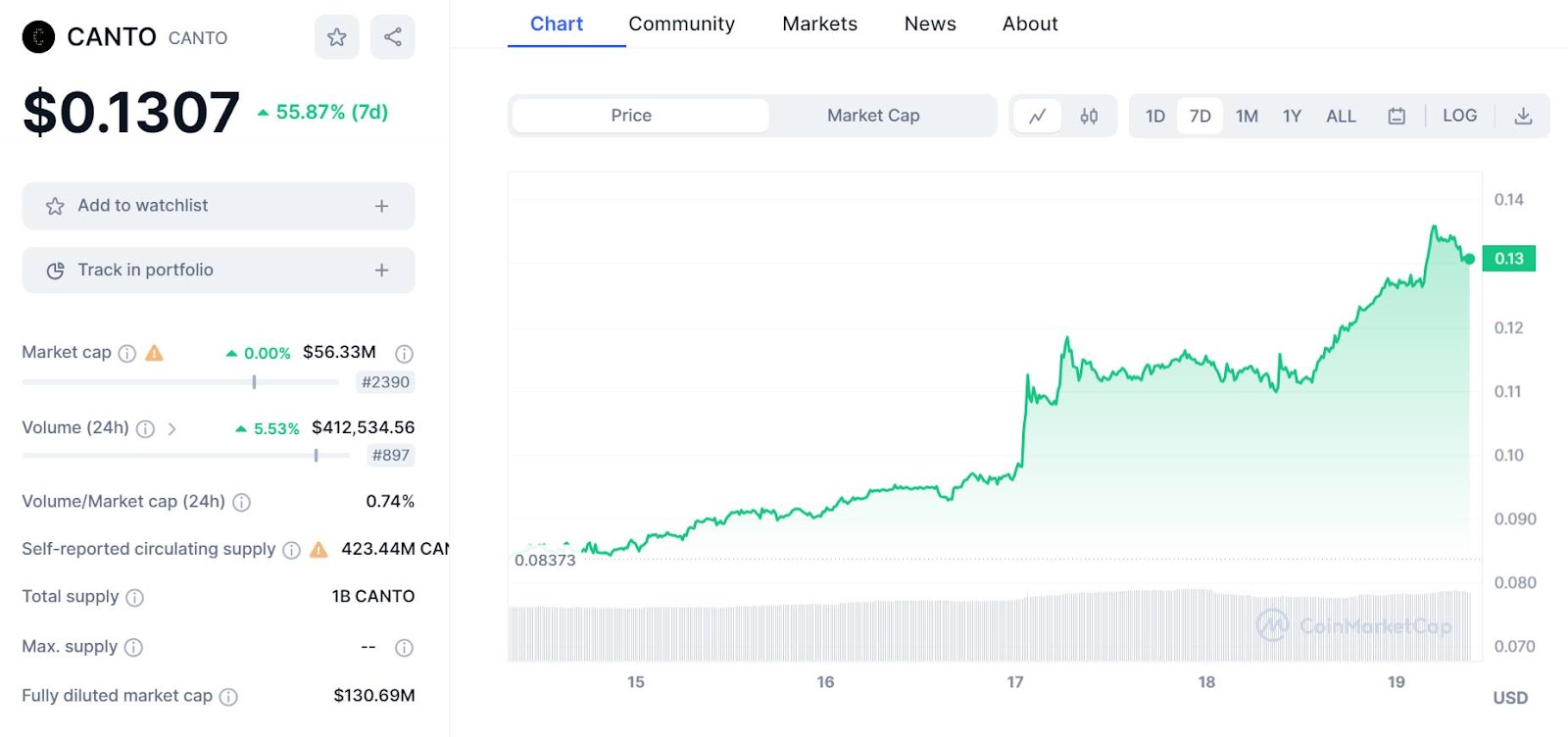The height and width of the screenshot is (737, 1568).
Task: Click date label 17 on chart axis
Action: coord(1015,682)
